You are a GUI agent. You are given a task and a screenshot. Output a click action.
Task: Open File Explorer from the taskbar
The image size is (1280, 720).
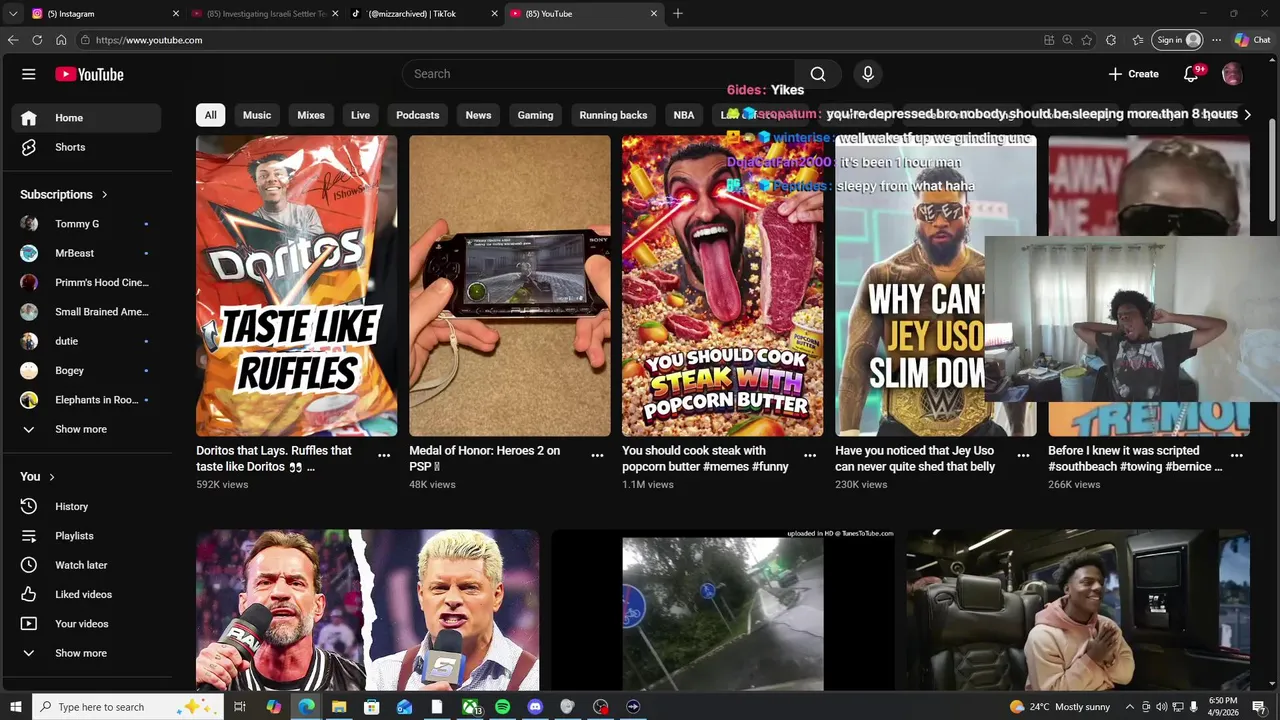(339, 707)
